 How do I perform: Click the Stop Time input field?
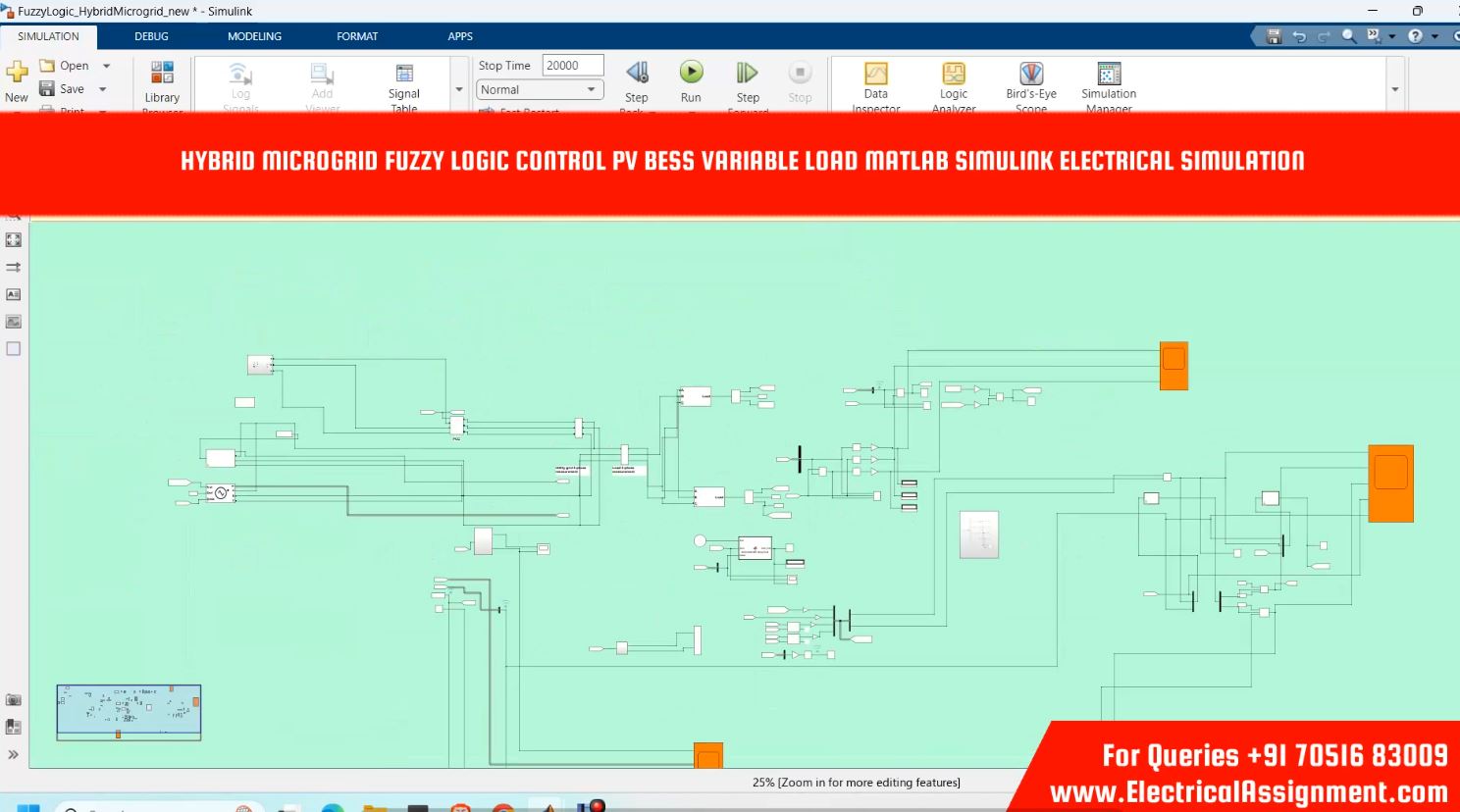point(572,66)
